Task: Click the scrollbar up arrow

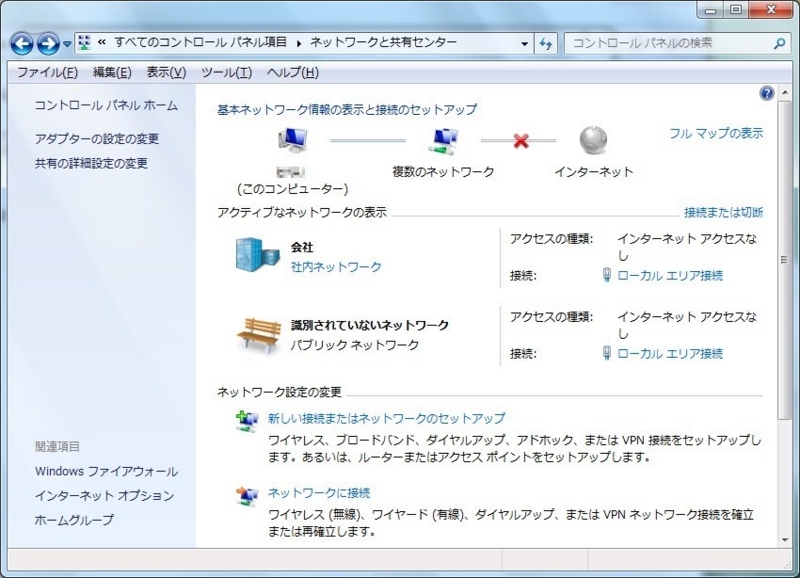Action: point(785,93)
